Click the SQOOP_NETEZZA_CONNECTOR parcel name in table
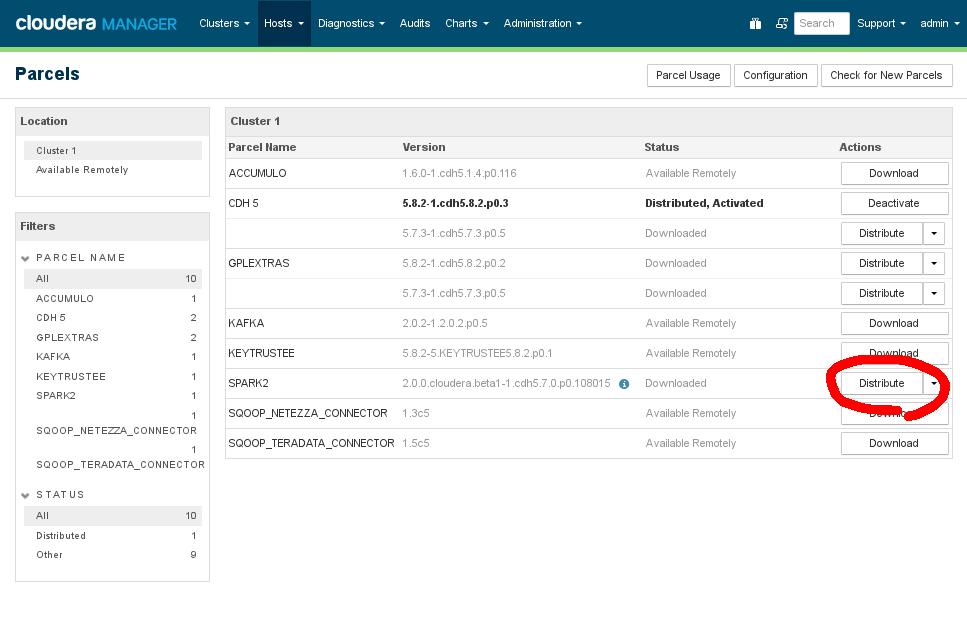 tap(308, 413)
